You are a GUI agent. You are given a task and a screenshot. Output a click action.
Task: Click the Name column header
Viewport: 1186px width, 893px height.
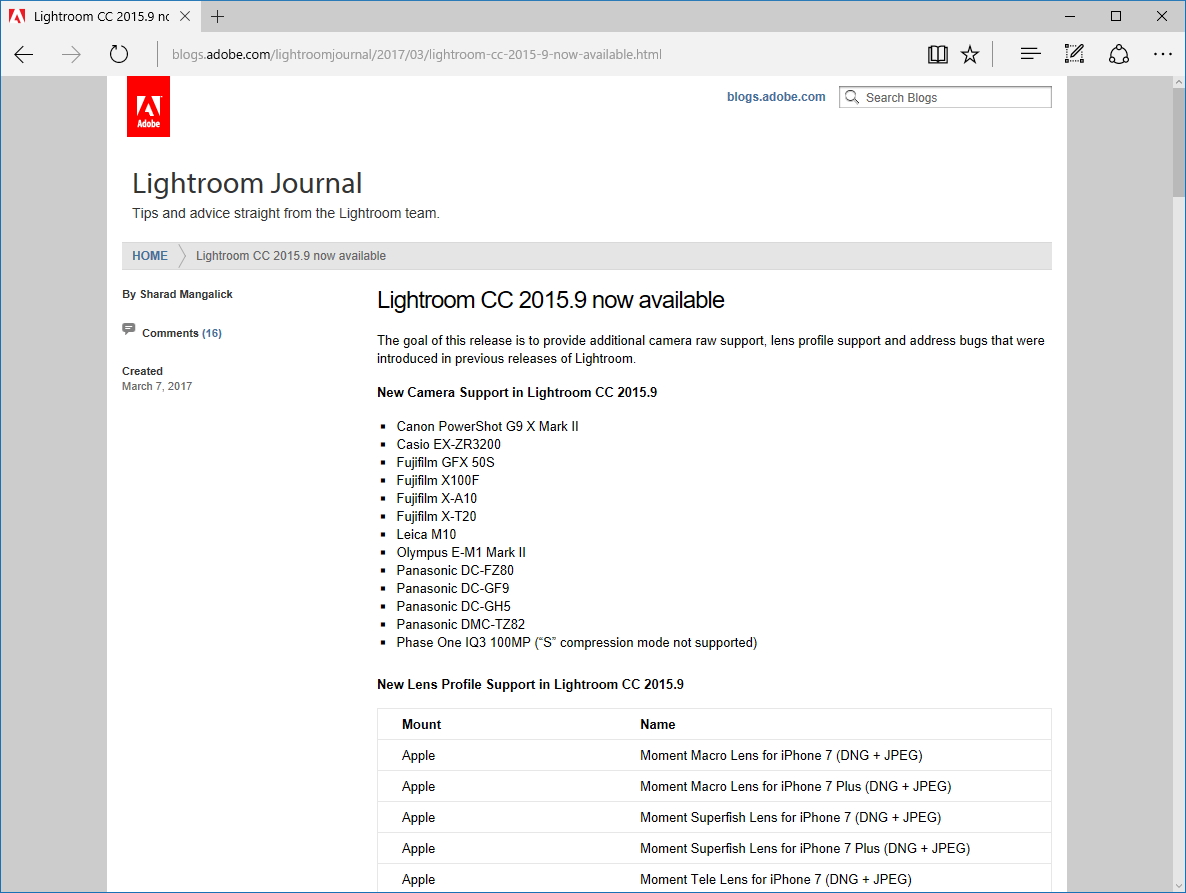coord(657,724)
